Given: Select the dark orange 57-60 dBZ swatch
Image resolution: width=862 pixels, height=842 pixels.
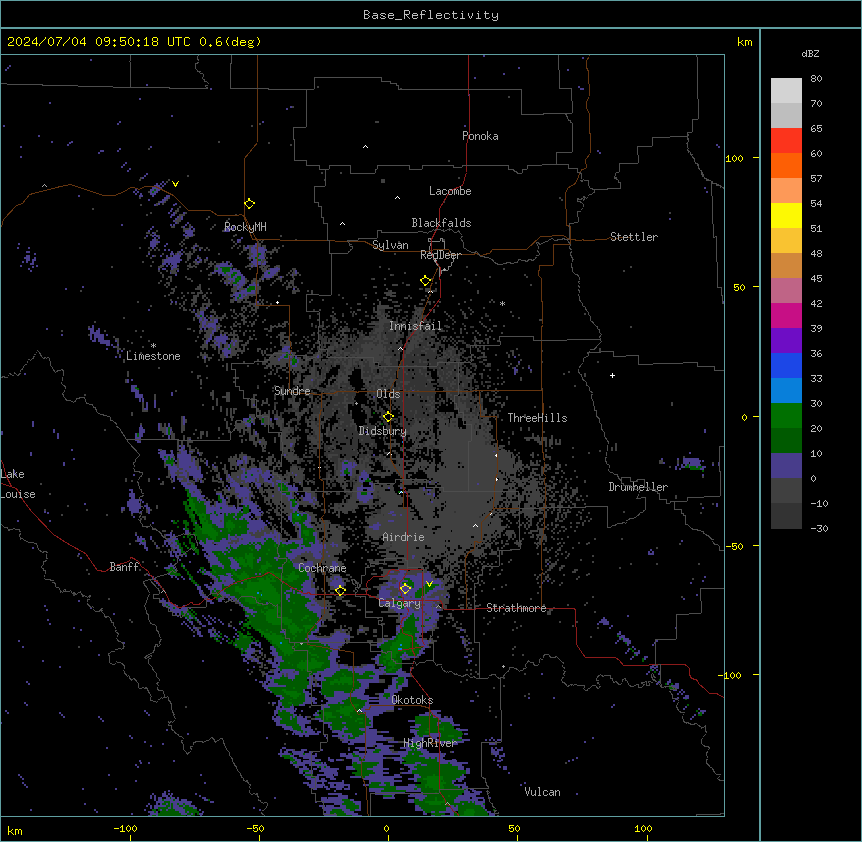Looking at the screenshot, I should pyautogui.click(x=786, y=165).
